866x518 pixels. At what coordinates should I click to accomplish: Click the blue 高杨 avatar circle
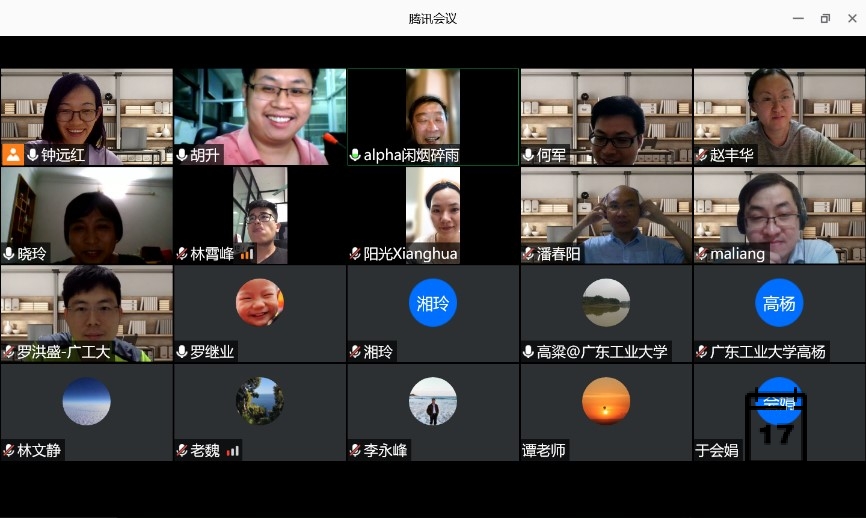coord(779,303)
